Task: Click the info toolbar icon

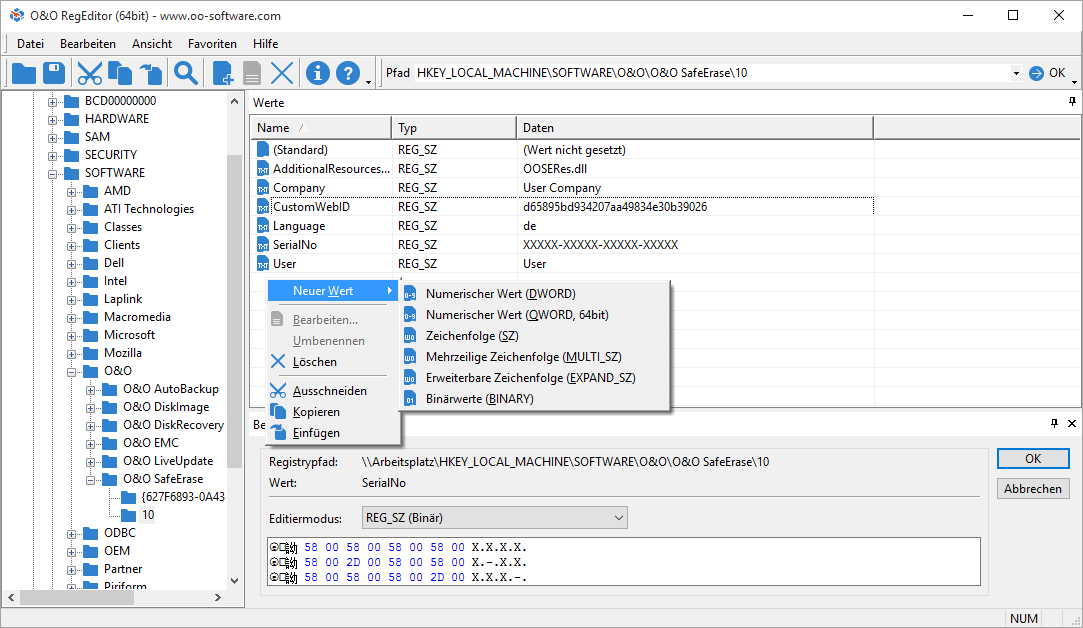Action: 318,73
